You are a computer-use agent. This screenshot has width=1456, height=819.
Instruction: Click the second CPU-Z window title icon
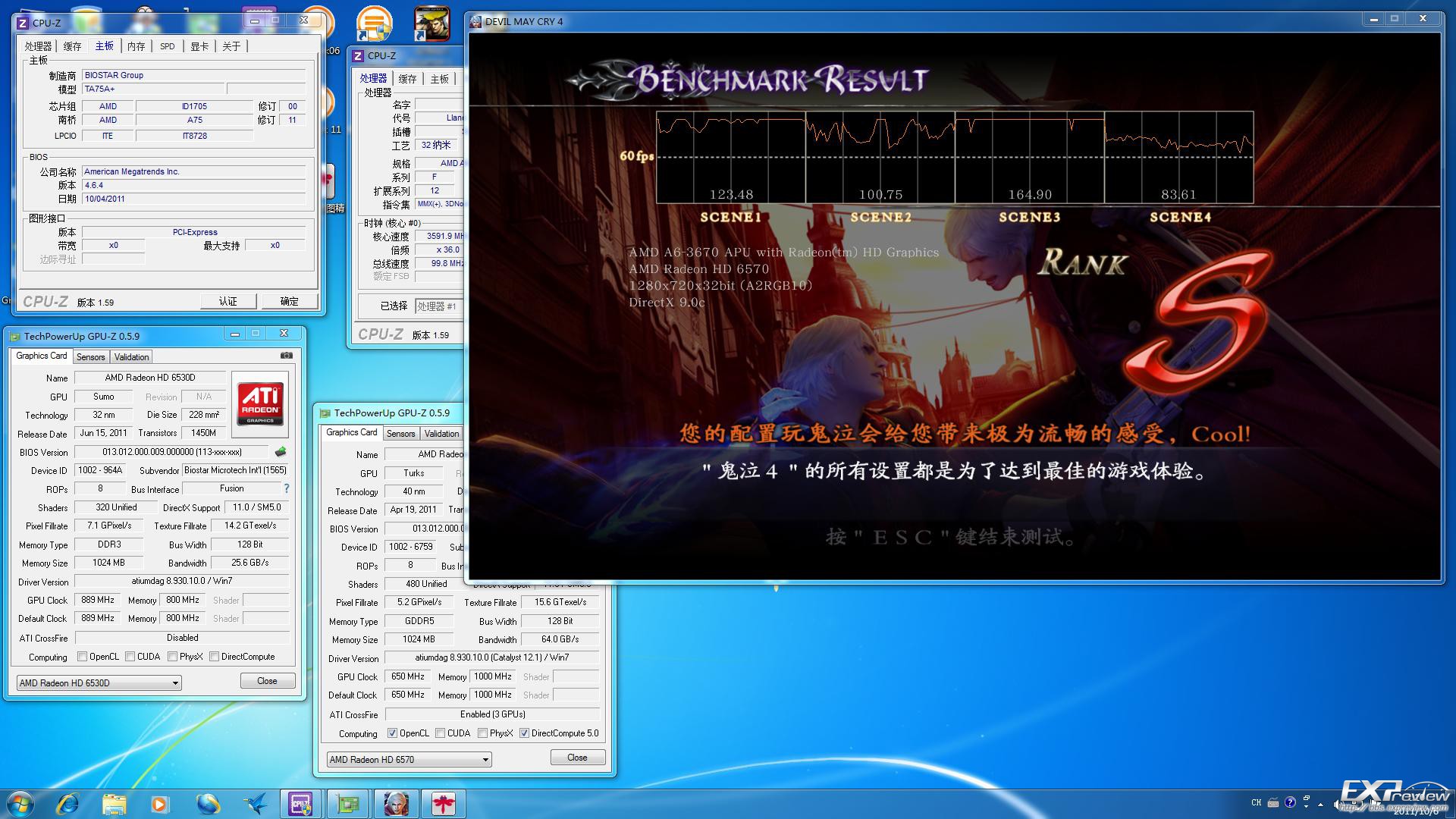pyautogui.click(x=358, y=55)
